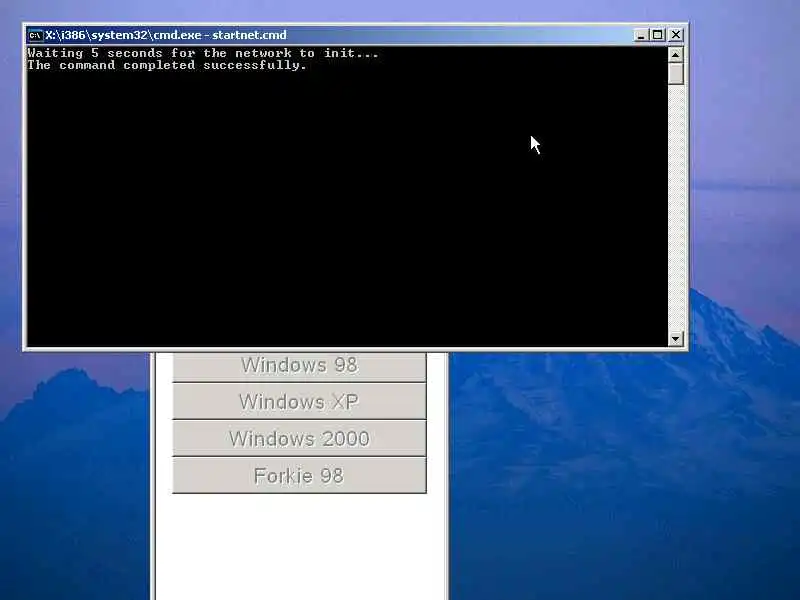Click the scroll-down arrow in the cmd window
This screenshot has width=800, height=600.
[x=676, y=338]
